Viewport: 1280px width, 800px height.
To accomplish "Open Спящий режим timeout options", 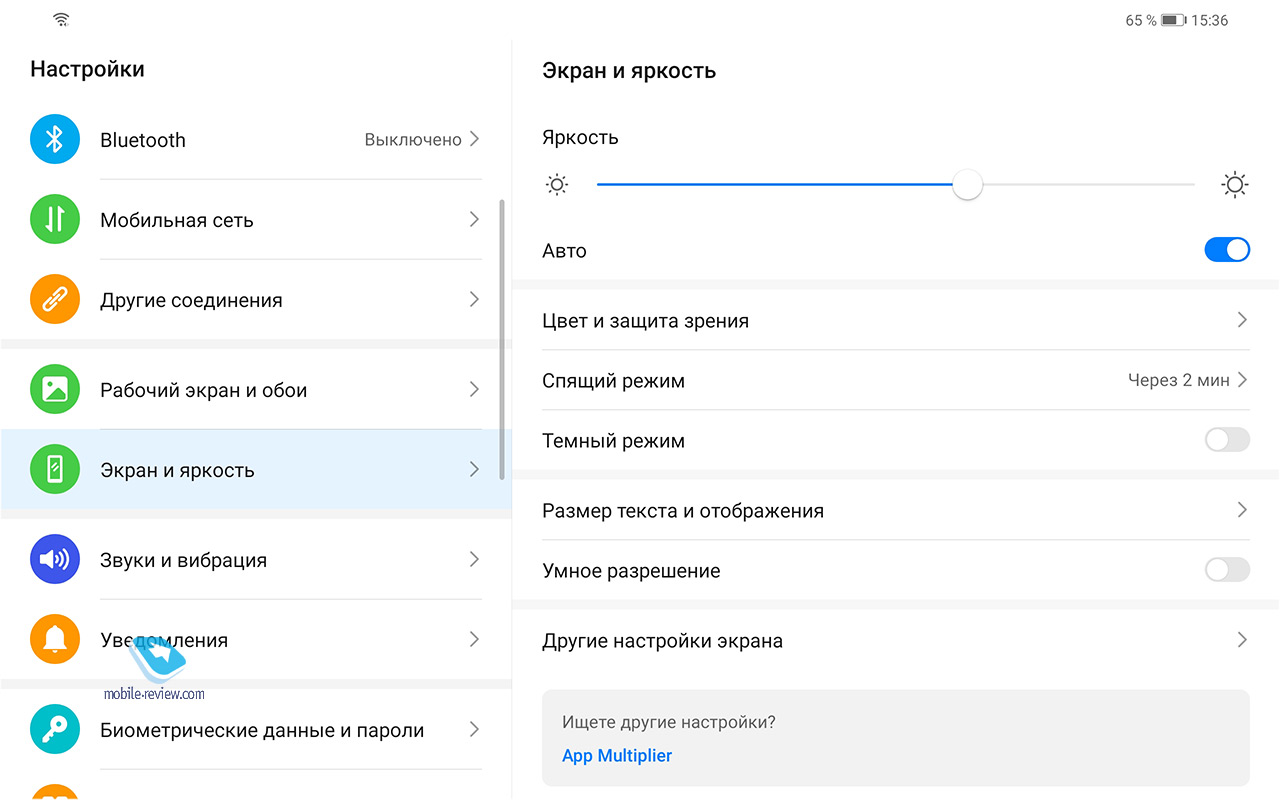I will pos(1186,380).
